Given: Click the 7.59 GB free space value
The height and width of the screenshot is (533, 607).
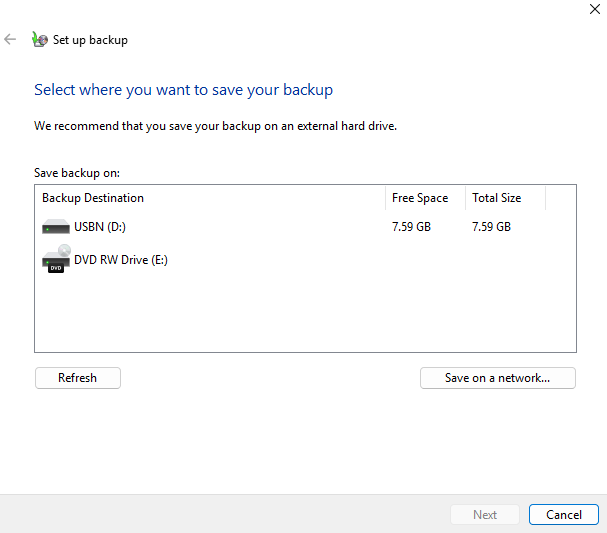Looking at the screenshot, I should click(x=411, y=227).
